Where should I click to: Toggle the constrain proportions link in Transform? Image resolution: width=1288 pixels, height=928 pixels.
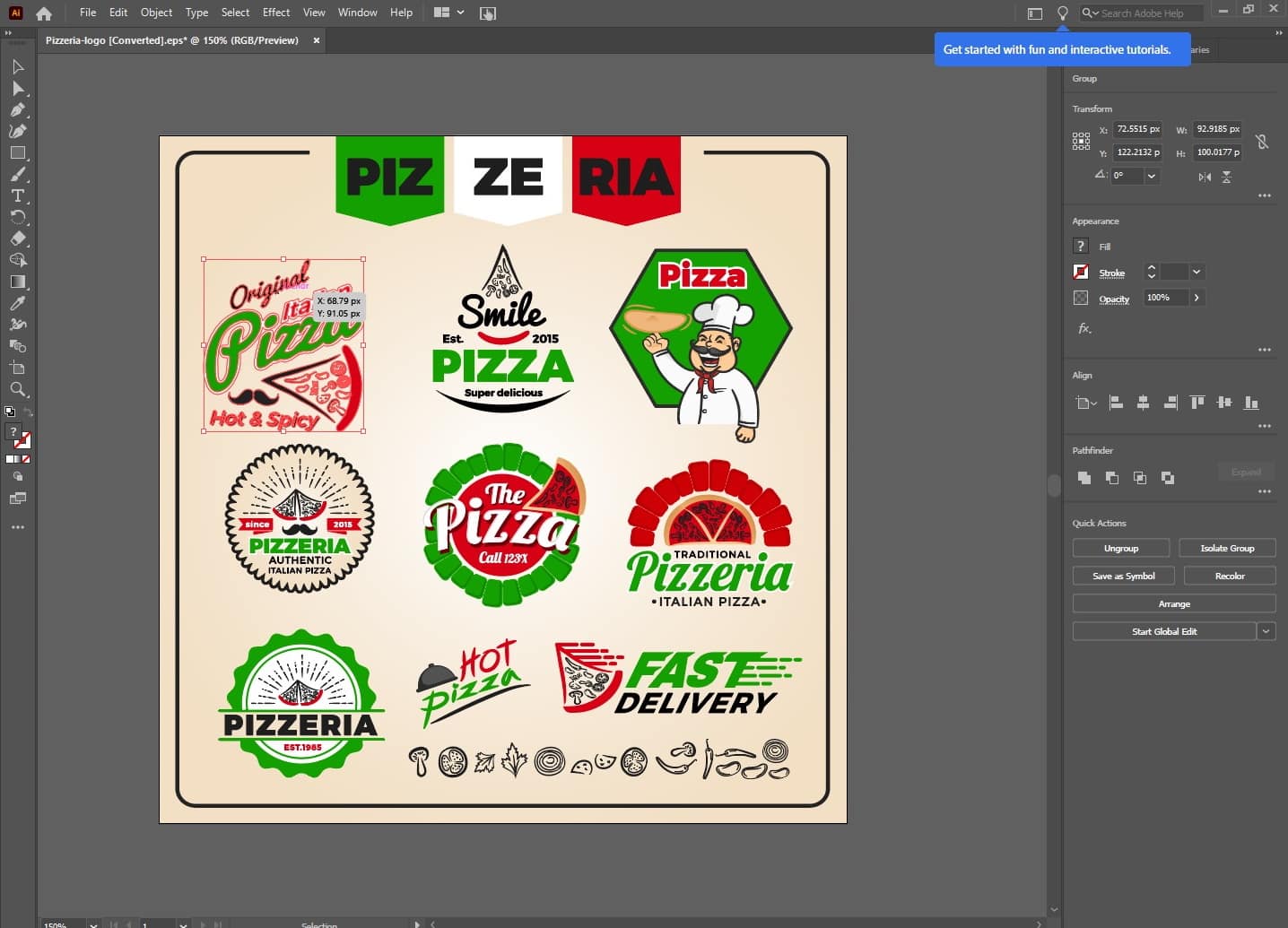coord(1263,141)
